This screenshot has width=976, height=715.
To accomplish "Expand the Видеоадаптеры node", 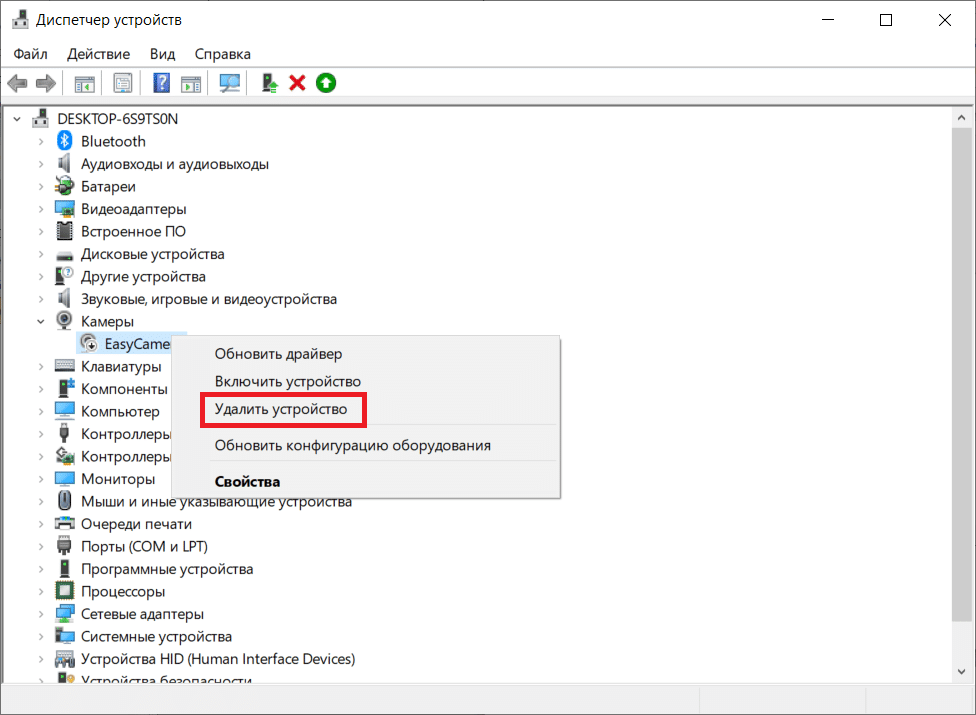I will coord(41,209).
